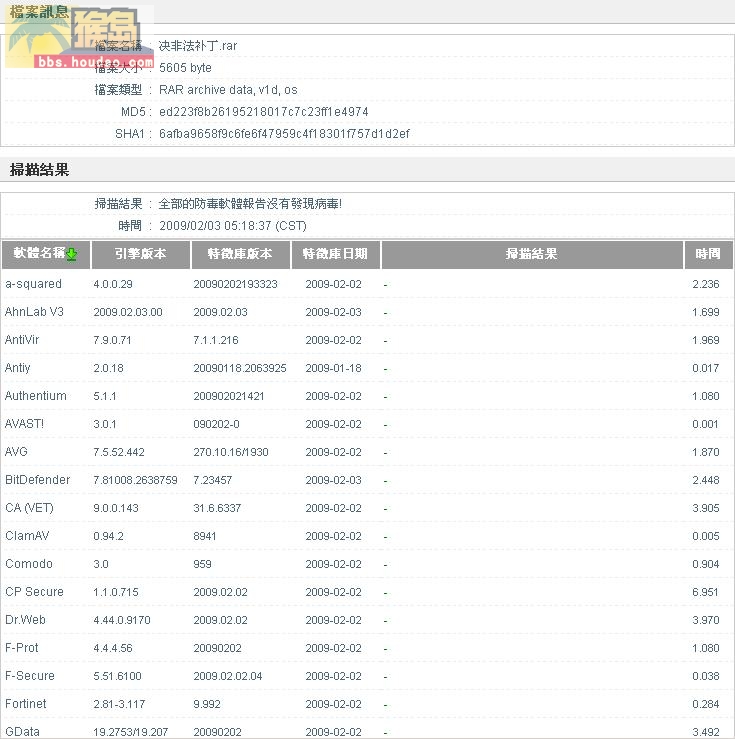Click signature date 2009-01-18 of Antiy
The height and width of the screenshot is (739, 735).
(334, 368)
